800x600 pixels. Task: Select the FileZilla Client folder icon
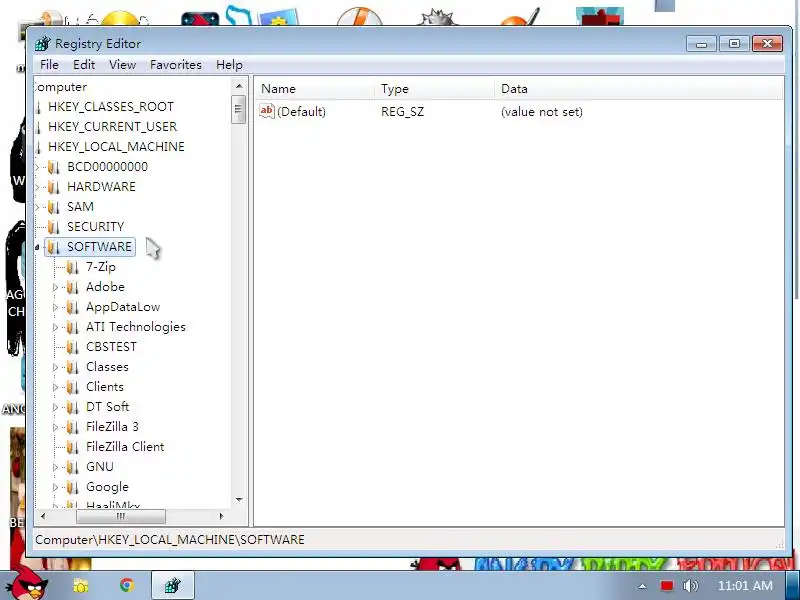(x=72, y=447)
